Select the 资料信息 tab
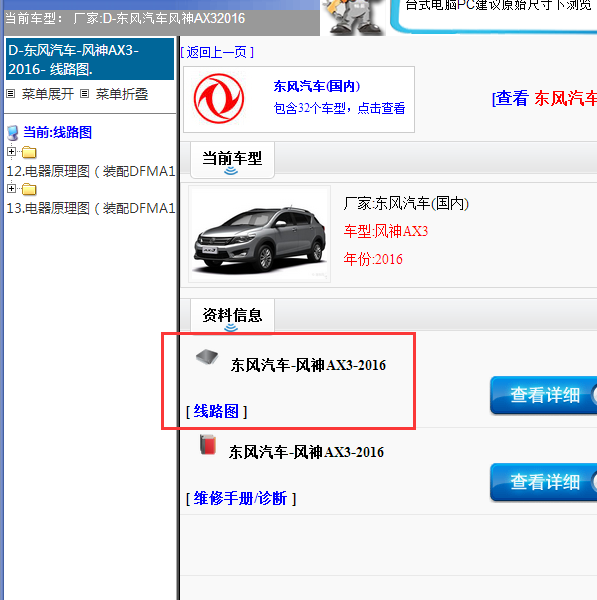The width and height of the screenshot is (597, 600). (x=232, y=316)
